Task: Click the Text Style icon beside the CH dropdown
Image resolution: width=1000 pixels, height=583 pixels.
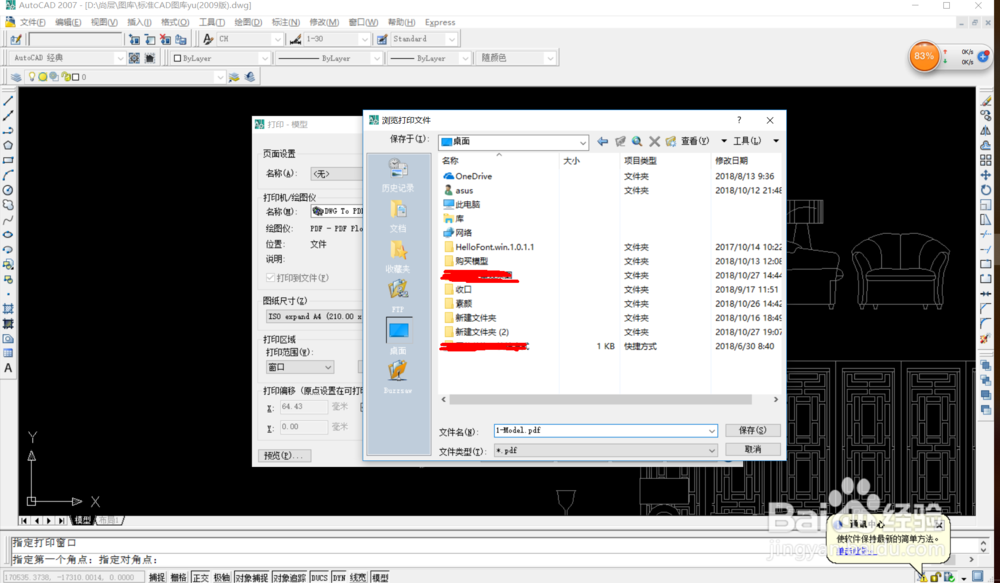Action: [x=208, y=39]
